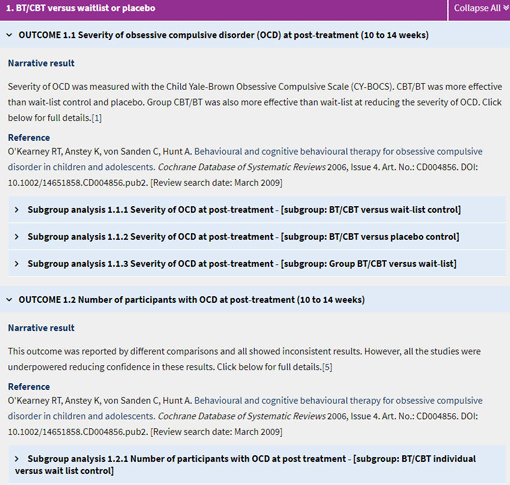Expand chevron for Subgroup analysis 1.1.1
The image size is (510, 485).
tap(17, 210)
